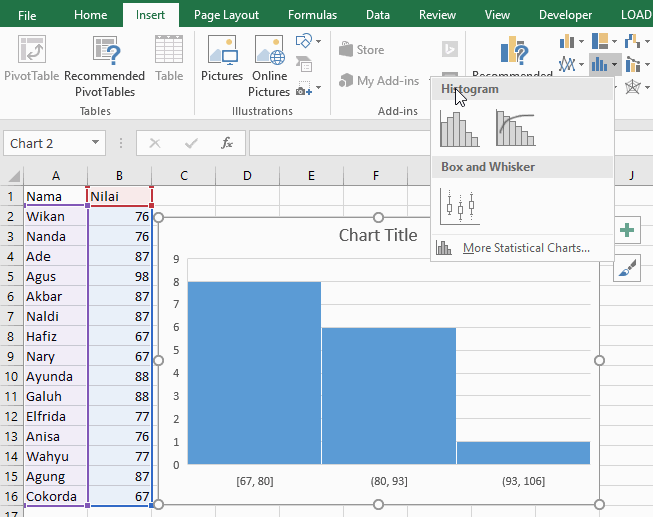Click the Ayunda name cell
The image size is (653, 517).
[55, 376]
